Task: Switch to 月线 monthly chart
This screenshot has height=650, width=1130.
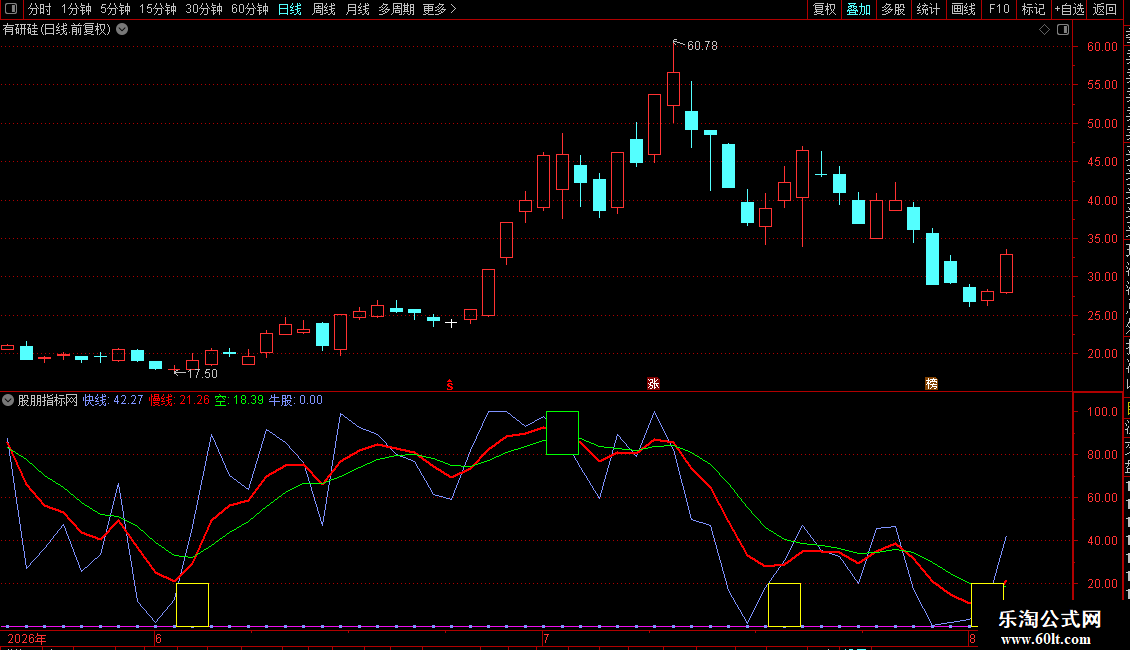Action: pos(357,9)
